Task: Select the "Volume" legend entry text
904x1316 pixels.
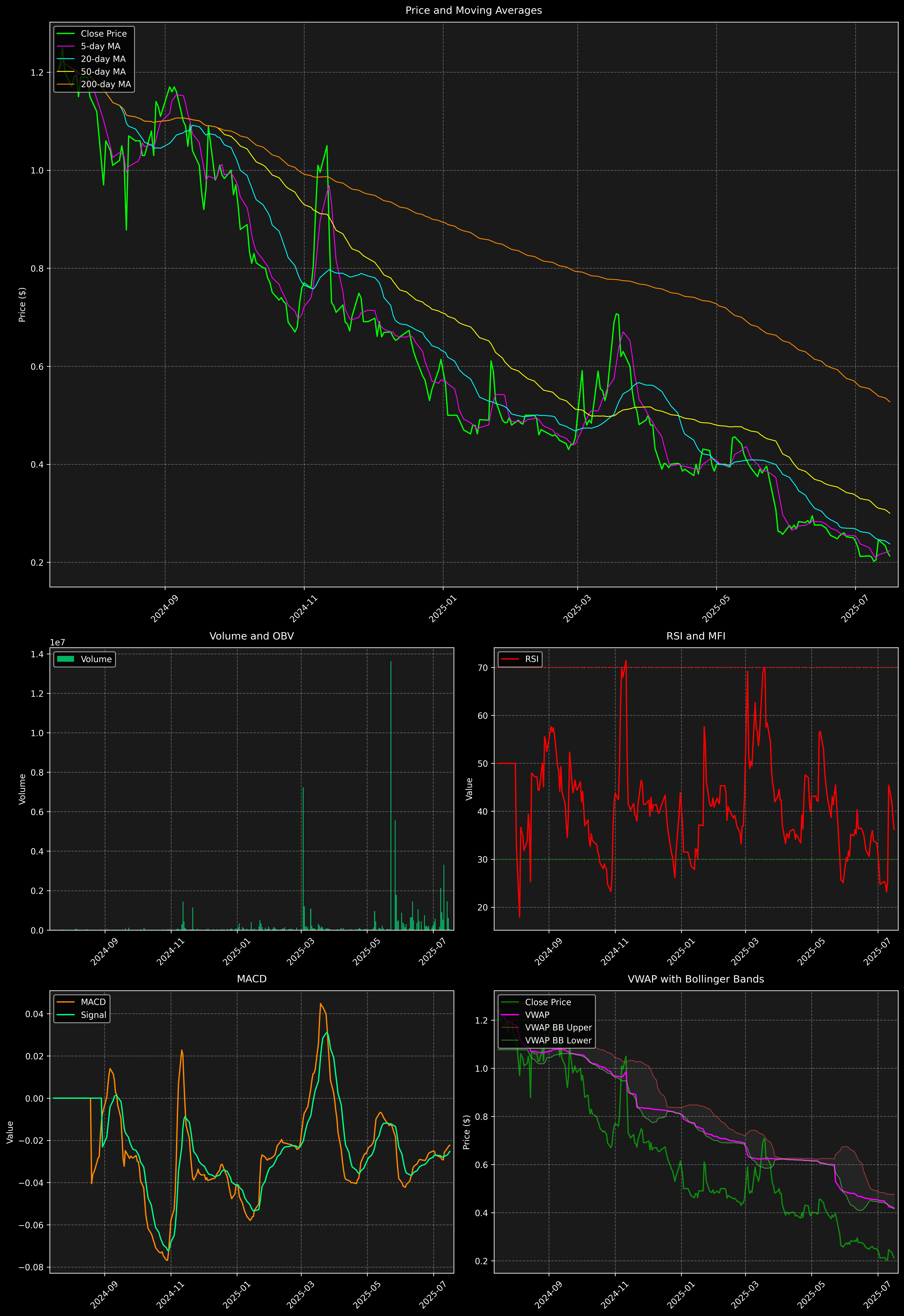Action: click(96, 659)
